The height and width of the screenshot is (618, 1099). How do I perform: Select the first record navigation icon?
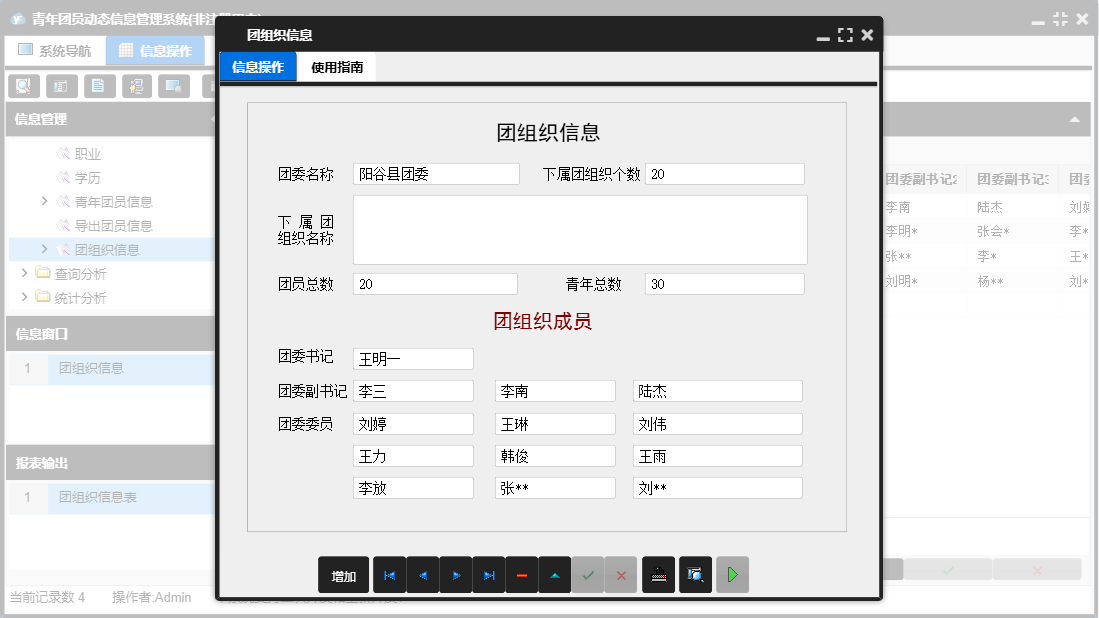pyautogui.click(x=390, y=575)
